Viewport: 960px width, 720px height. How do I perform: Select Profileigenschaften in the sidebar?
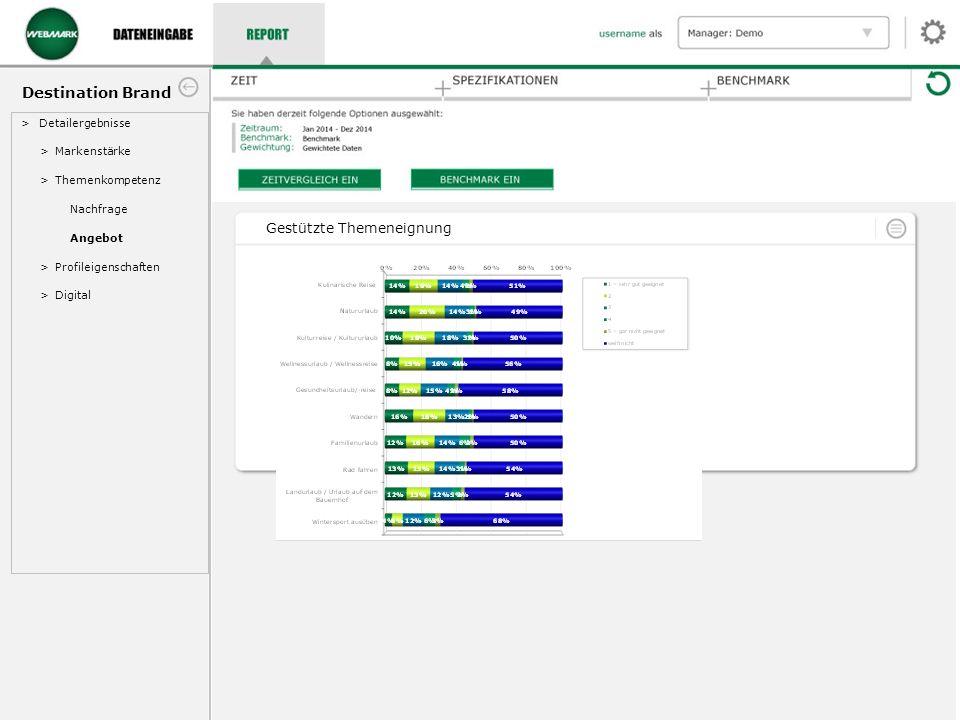point(107,267)
